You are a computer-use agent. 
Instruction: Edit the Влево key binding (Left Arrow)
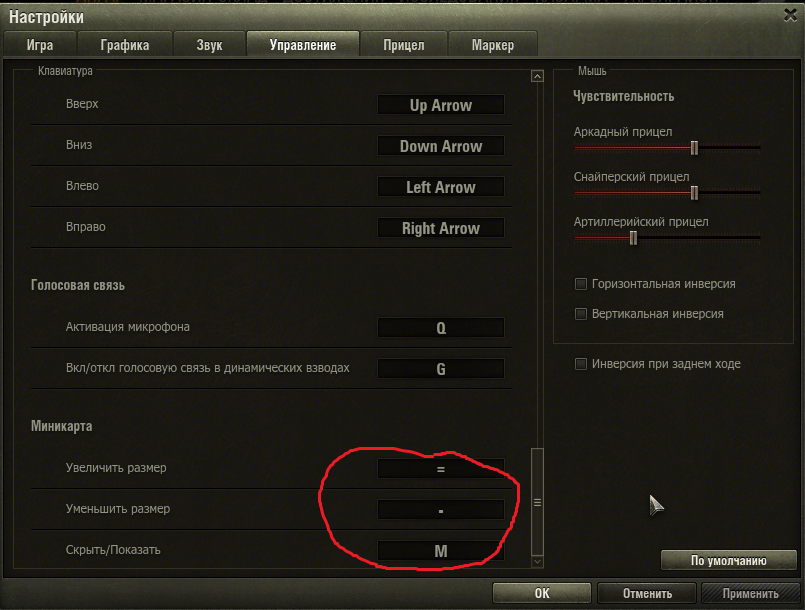[440, 187]
